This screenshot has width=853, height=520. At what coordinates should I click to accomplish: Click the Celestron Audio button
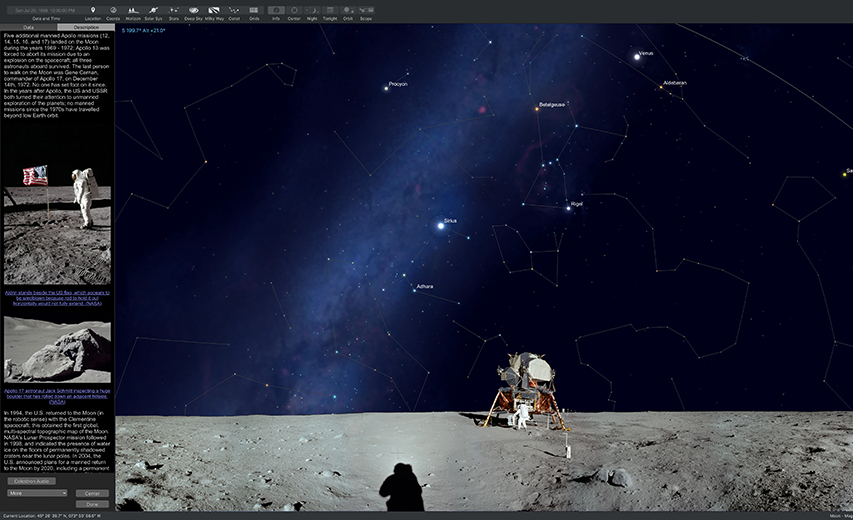point(32,481)
